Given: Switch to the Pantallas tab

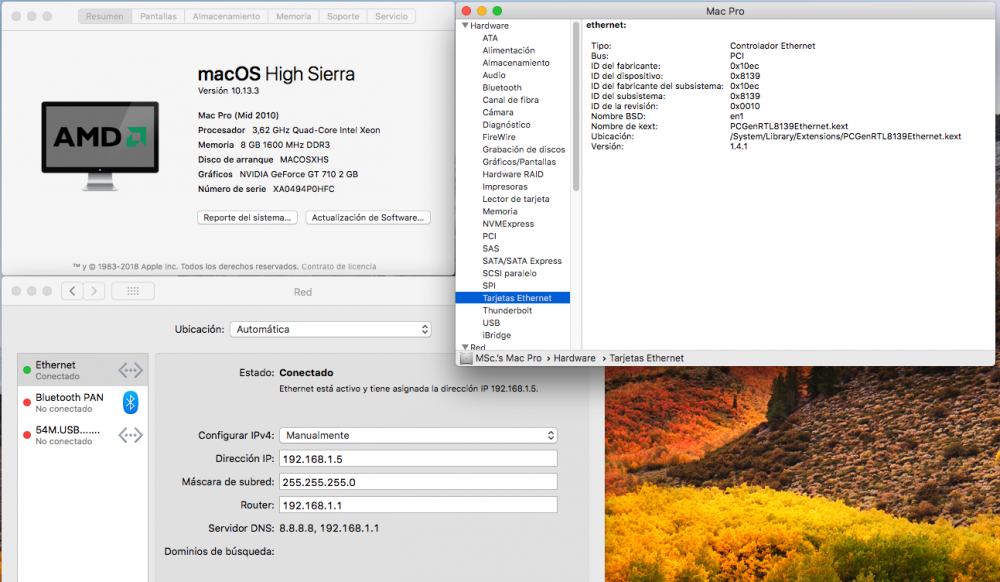Looking at the screenshot, I should pyautogui.click(x=158, y=16).
